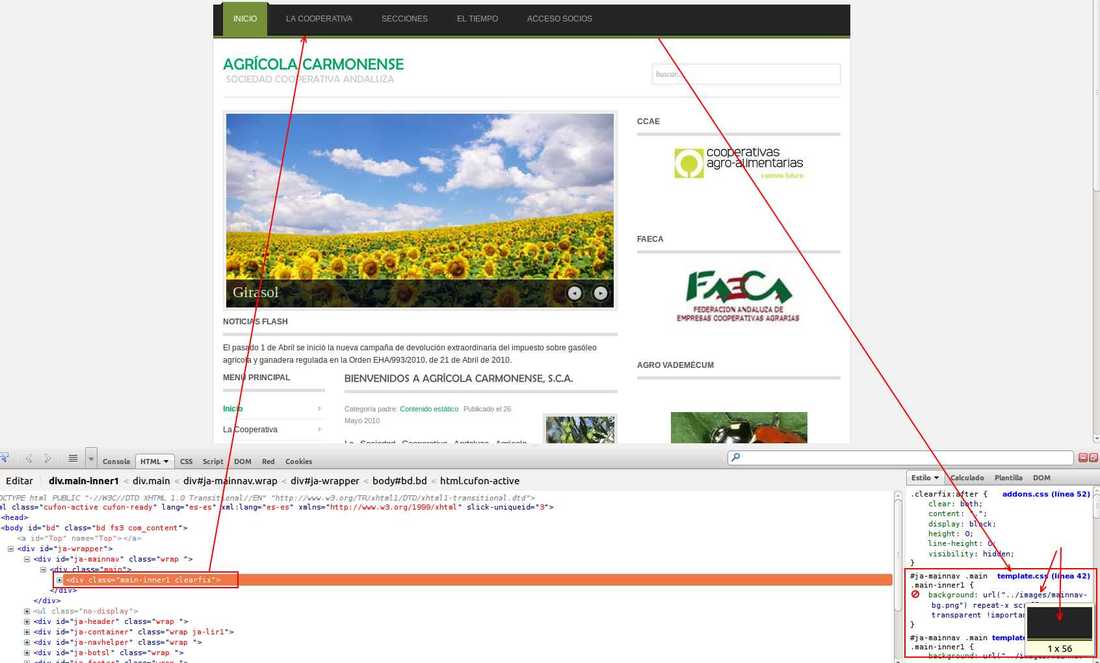Expand the div id ja-container node
Image resolution: width=1100 pixels, height=663 pixels.
27,632
